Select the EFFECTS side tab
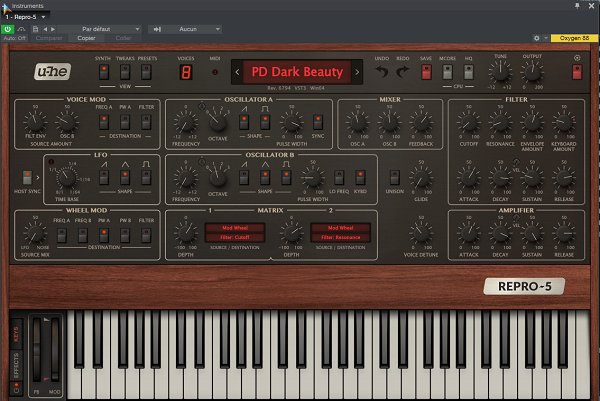600x401 pixels. [x=16, y=365]
